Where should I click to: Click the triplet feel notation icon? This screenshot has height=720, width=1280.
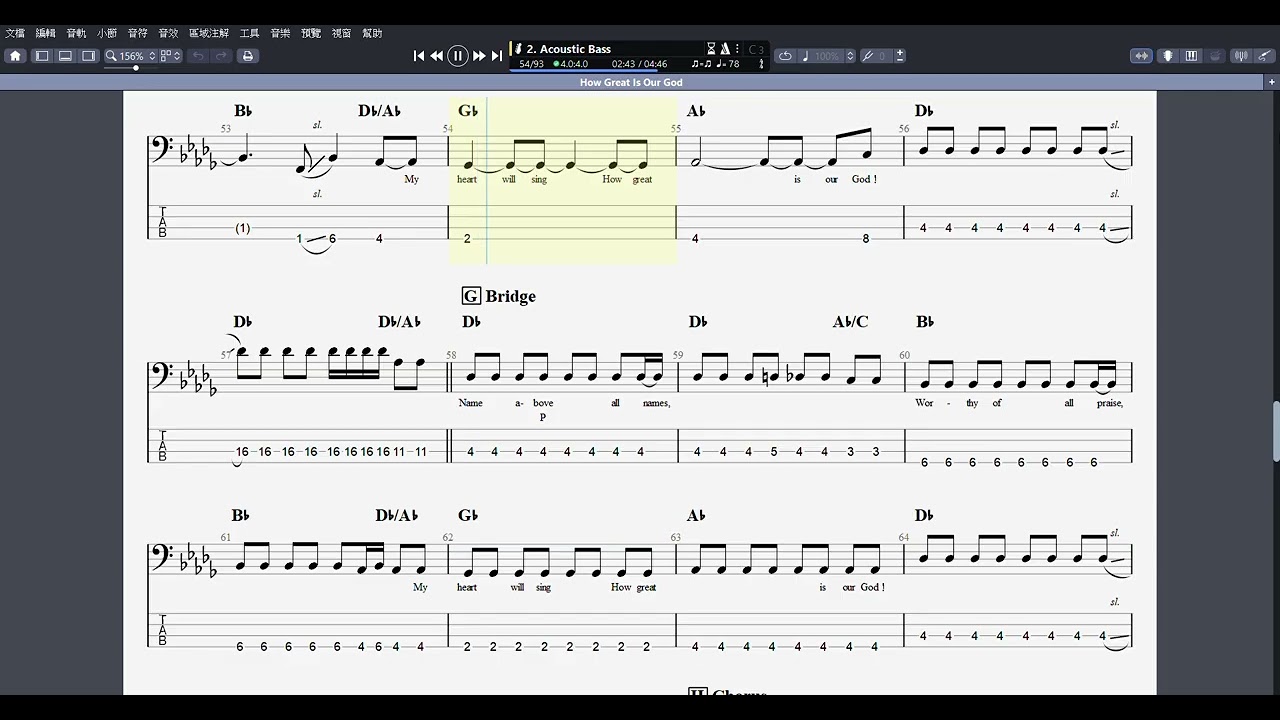701,64
